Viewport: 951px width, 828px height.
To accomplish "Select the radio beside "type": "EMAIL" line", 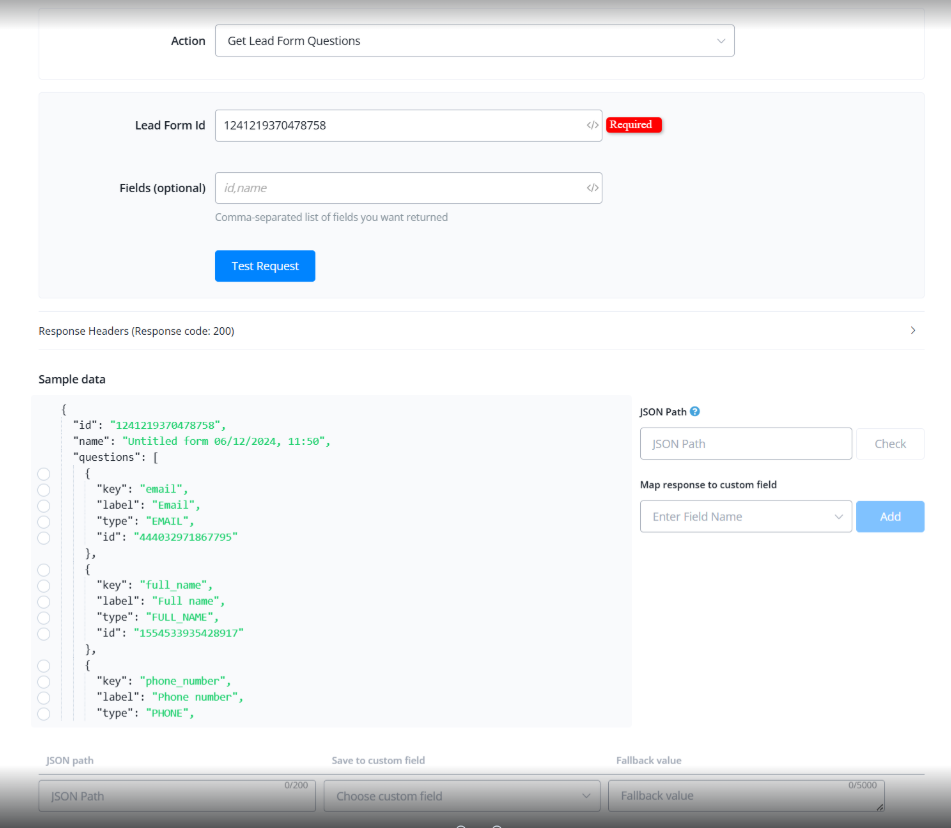I will tap(43, 522).
